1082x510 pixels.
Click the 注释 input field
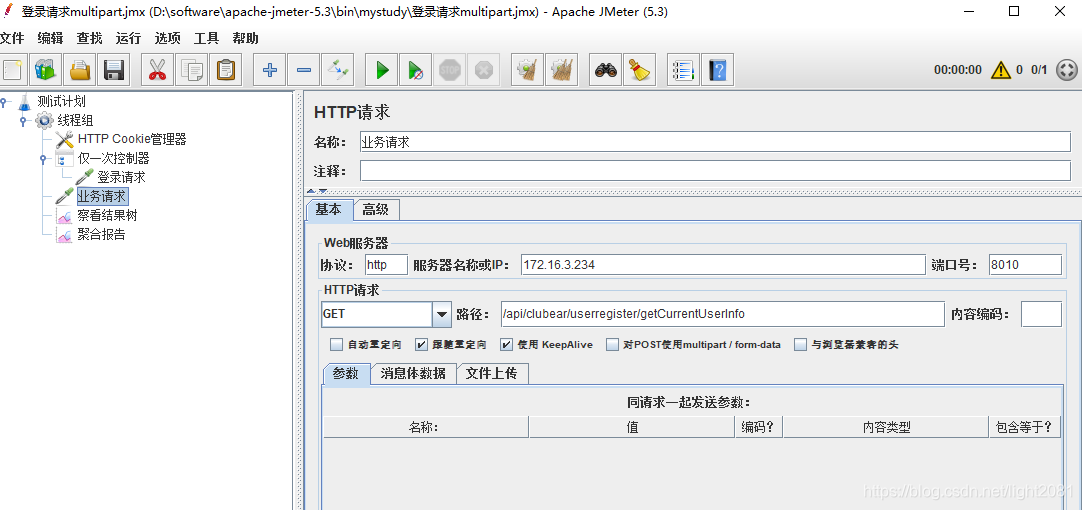[715, 170]
